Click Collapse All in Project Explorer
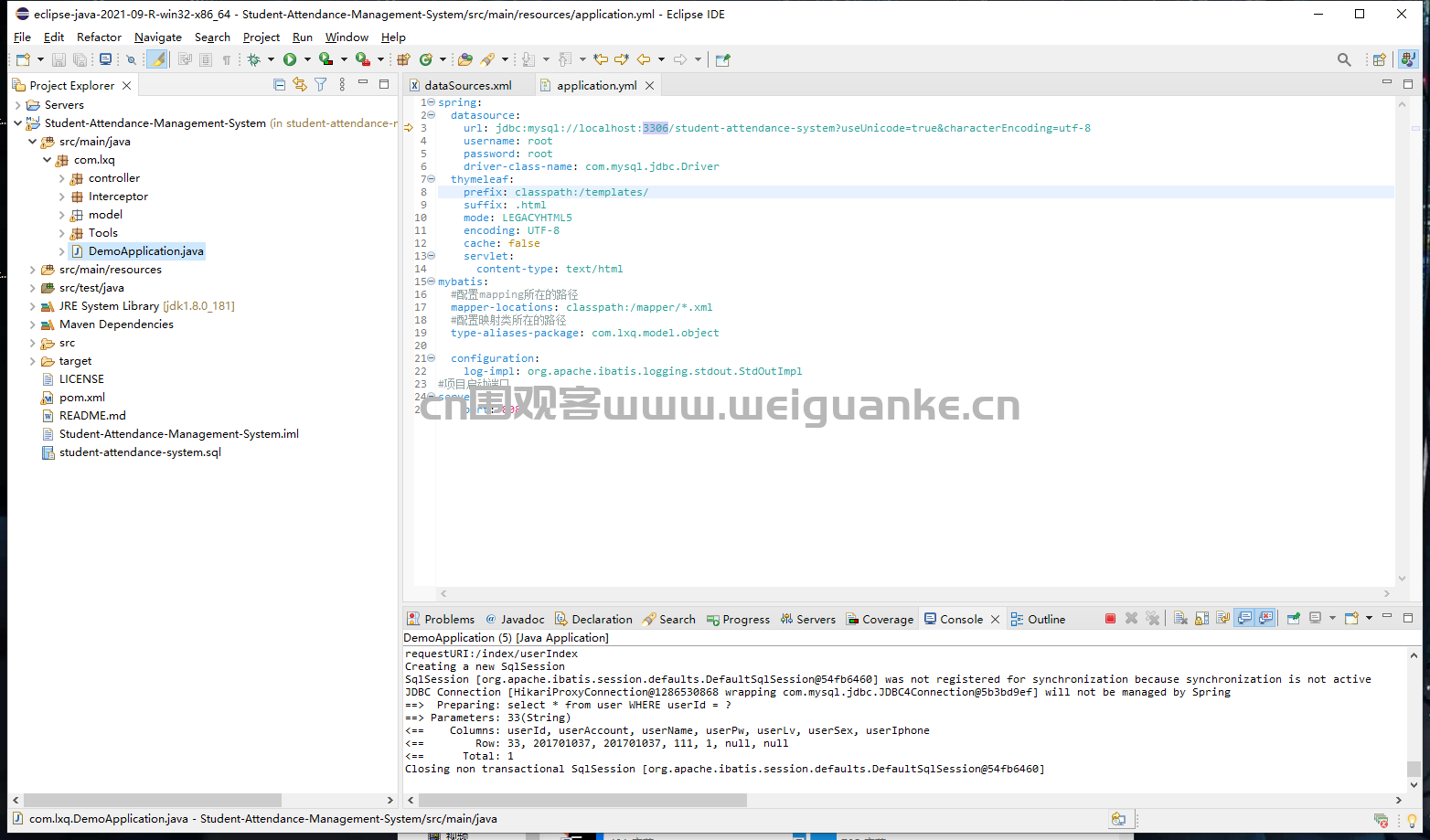This screenshot has height=840, width=1430. tap(280, 85)
